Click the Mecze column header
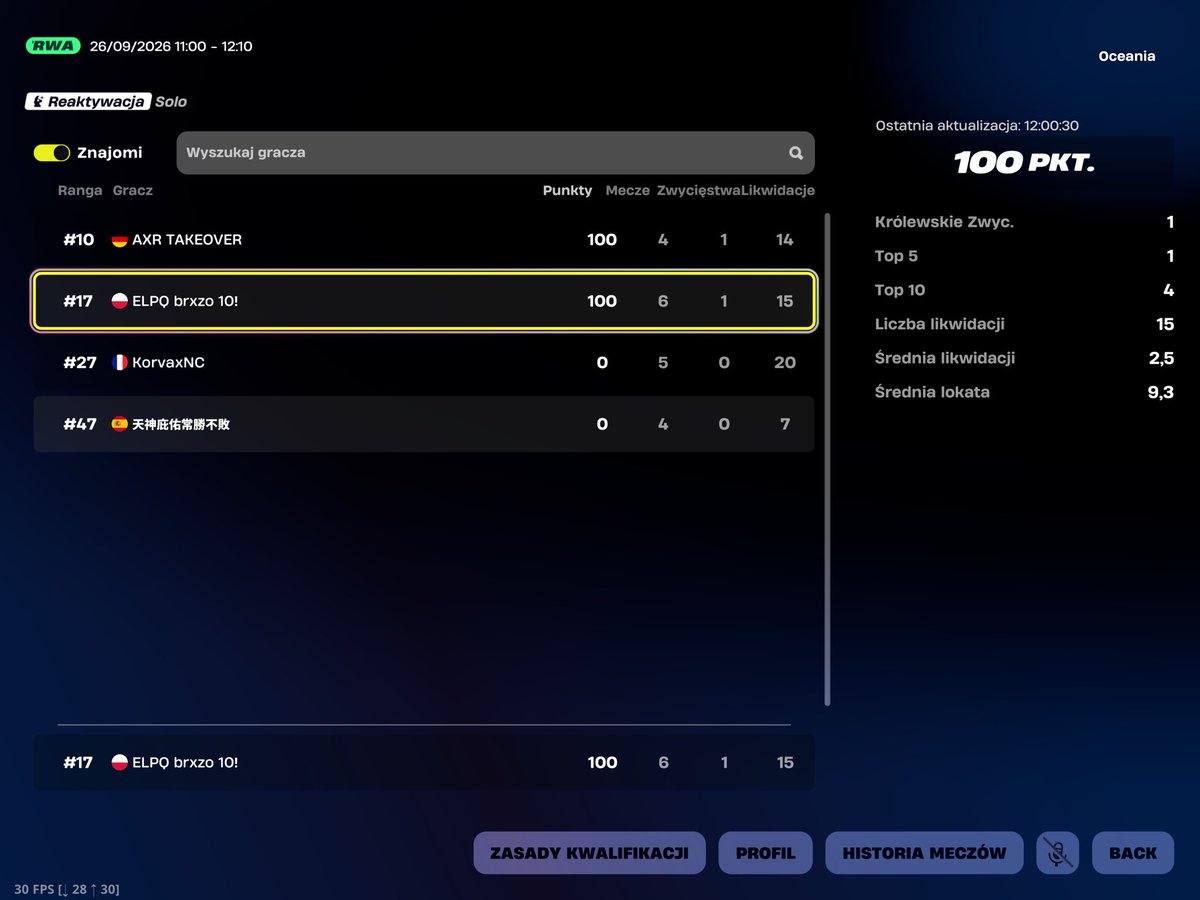The height and width of the screenshot is (900, 1200). (628, 190)
